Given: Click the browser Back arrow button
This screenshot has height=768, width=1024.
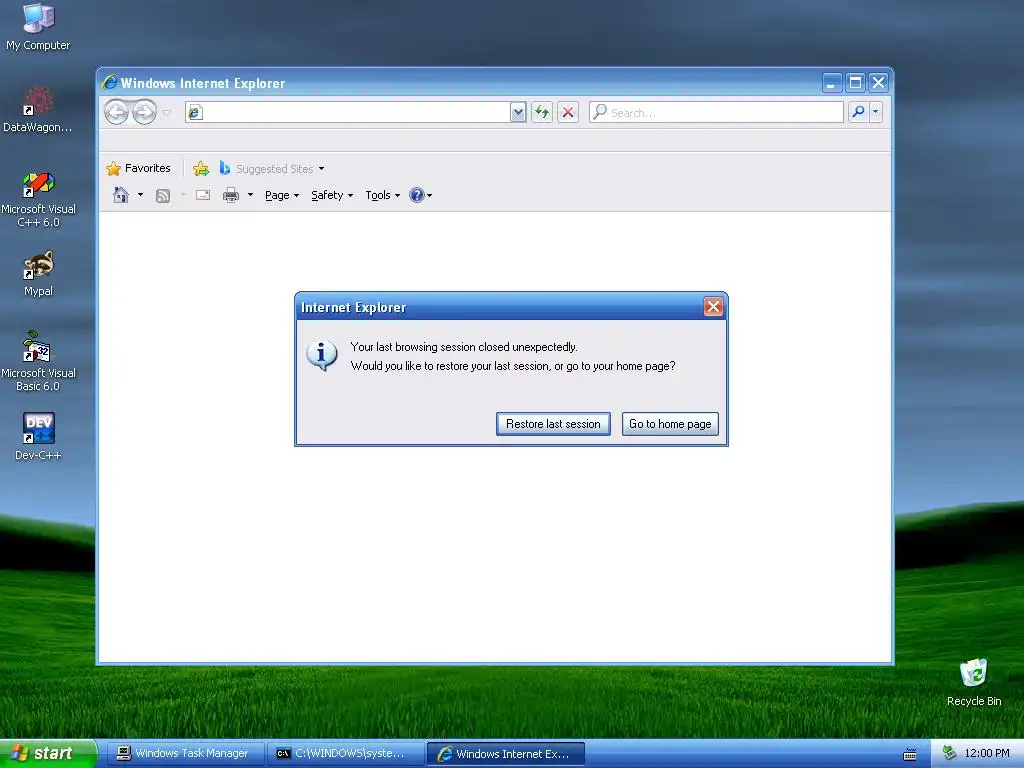Looking at the screenshot, I should [117, 112].
